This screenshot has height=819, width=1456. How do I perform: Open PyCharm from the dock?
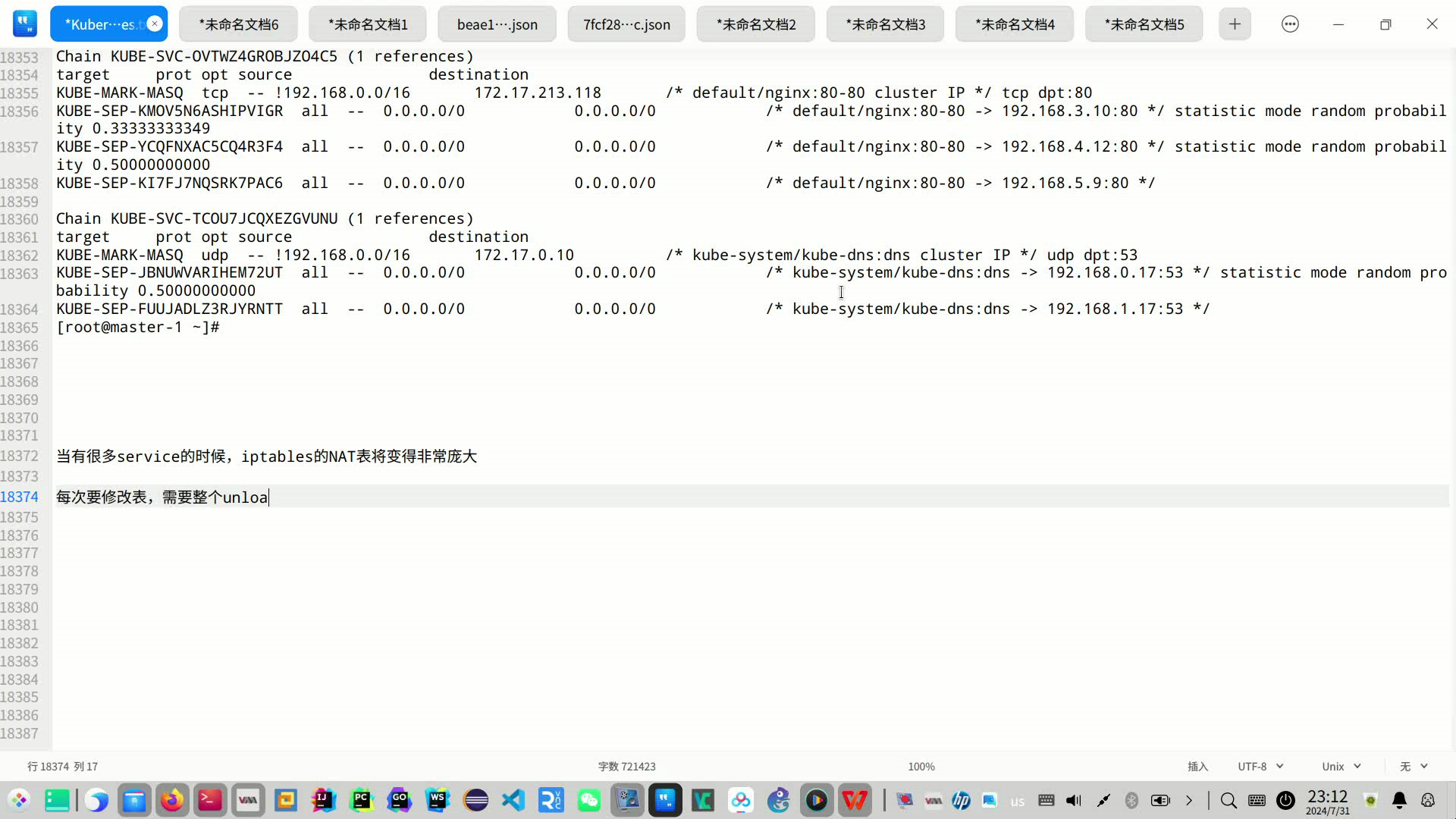pyautogui.click(x=361, y=800)
